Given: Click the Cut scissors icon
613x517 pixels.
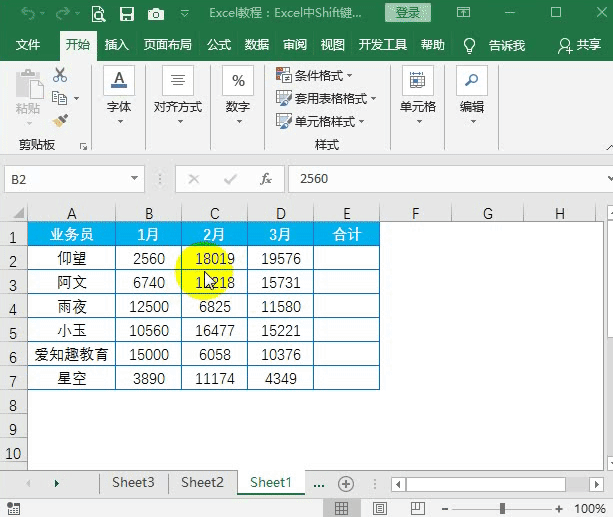Looking at the screenshot, I should [x=60, y=75].
